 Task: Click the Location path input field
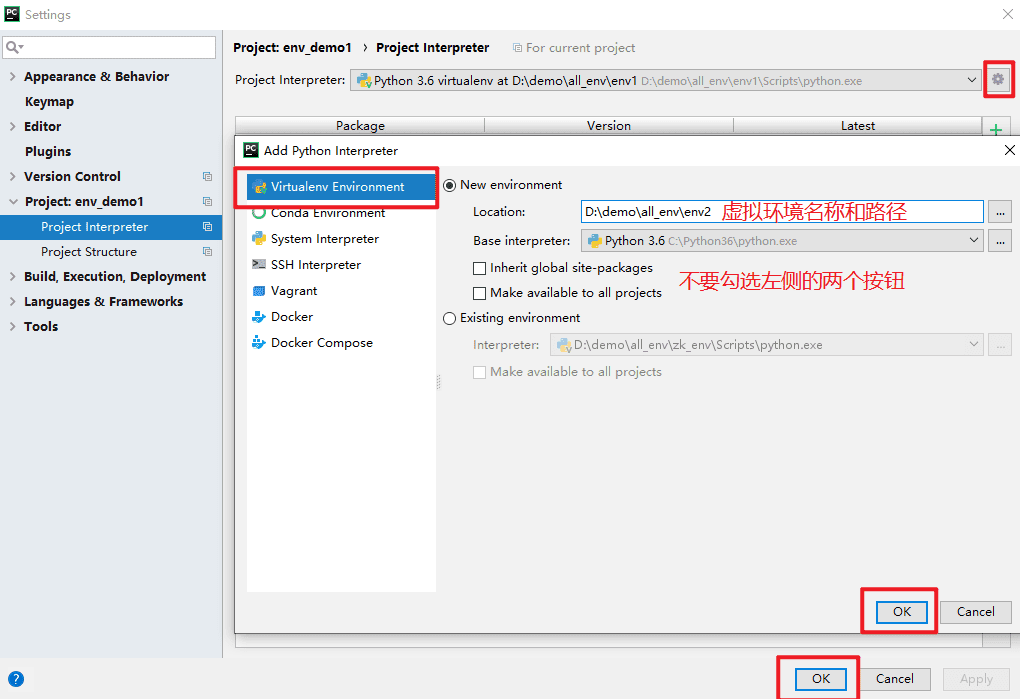coord(782,211)
